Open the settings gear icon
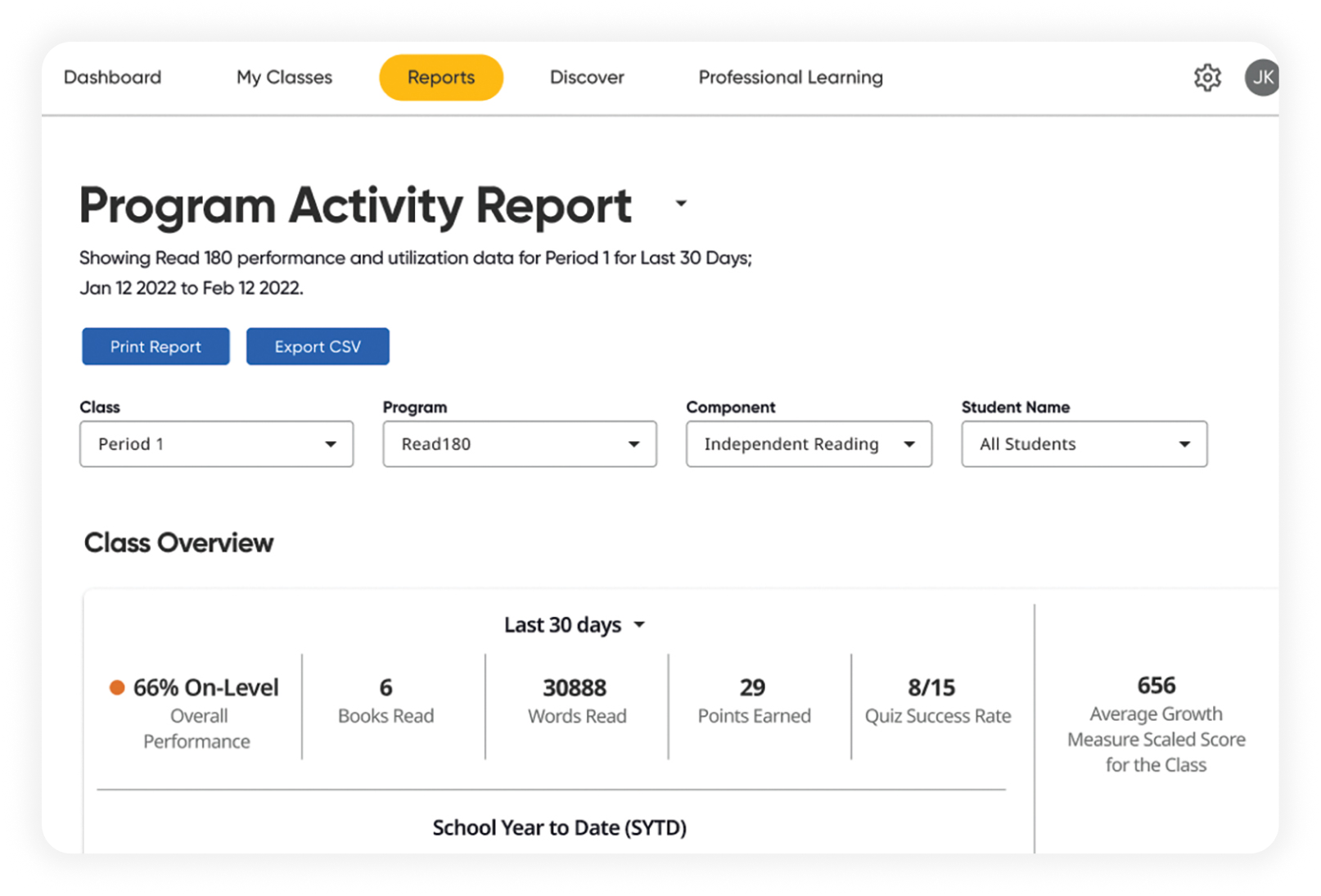 click(1206, 78)
